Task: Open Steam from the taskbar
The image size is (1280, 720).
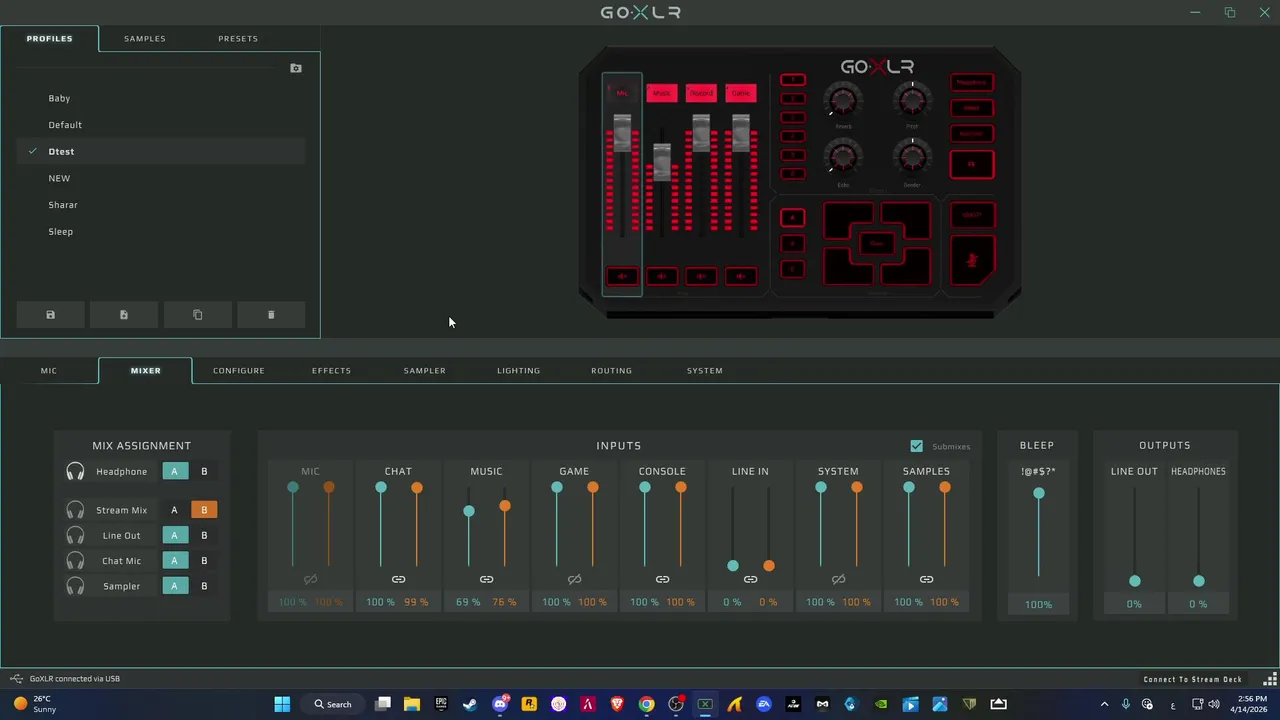Action: coord(470,704)
